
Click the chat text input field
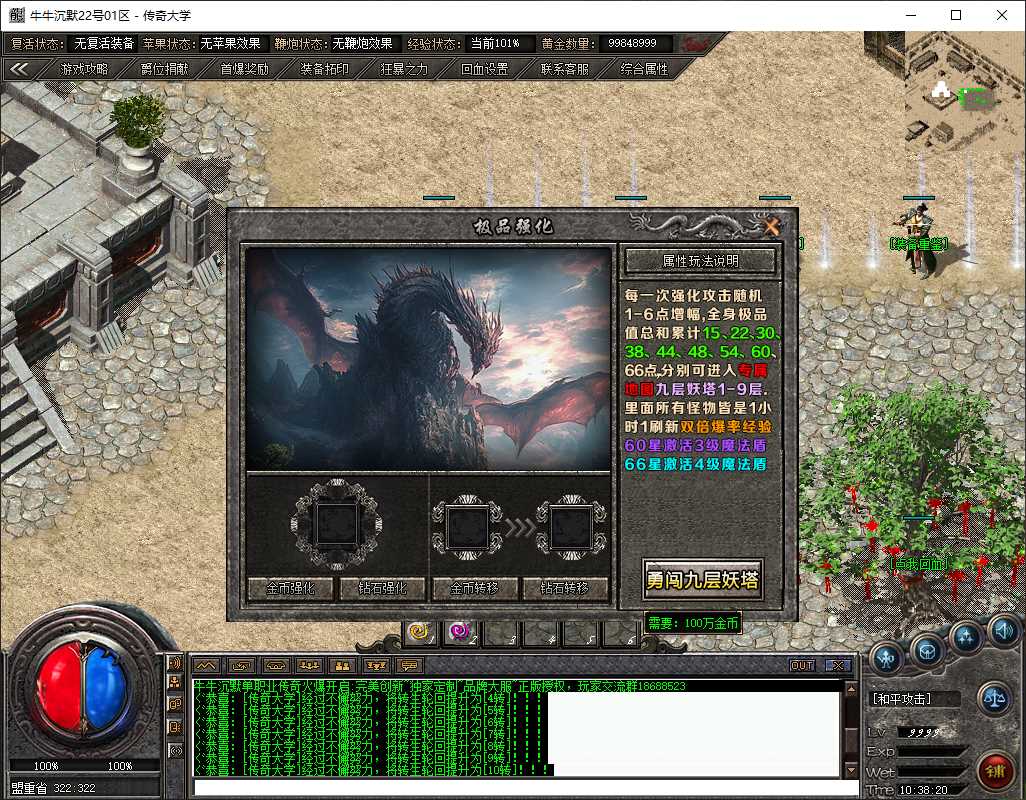point(526,788)
